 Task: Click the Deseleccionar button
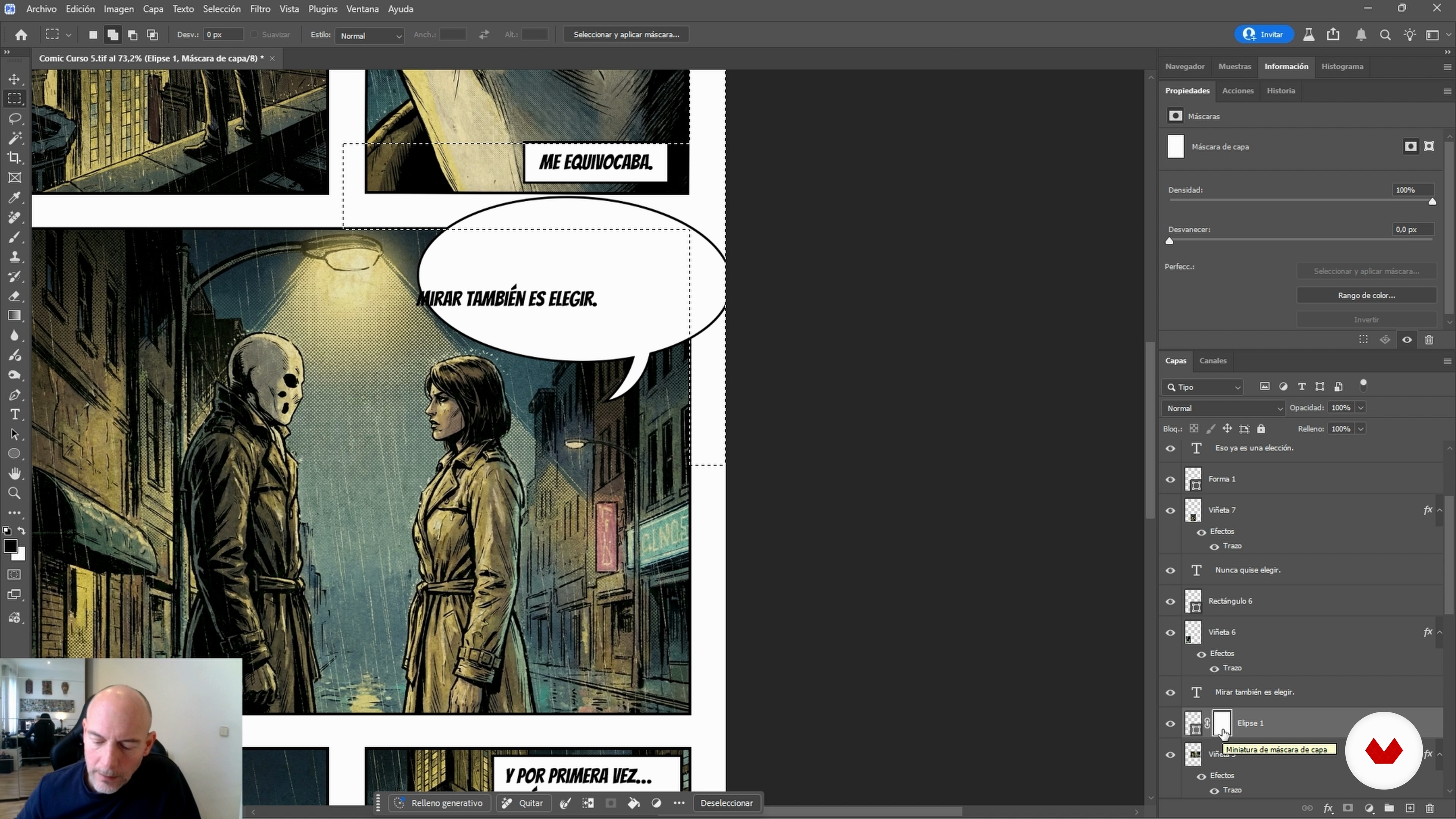click(x=726, y=803)
